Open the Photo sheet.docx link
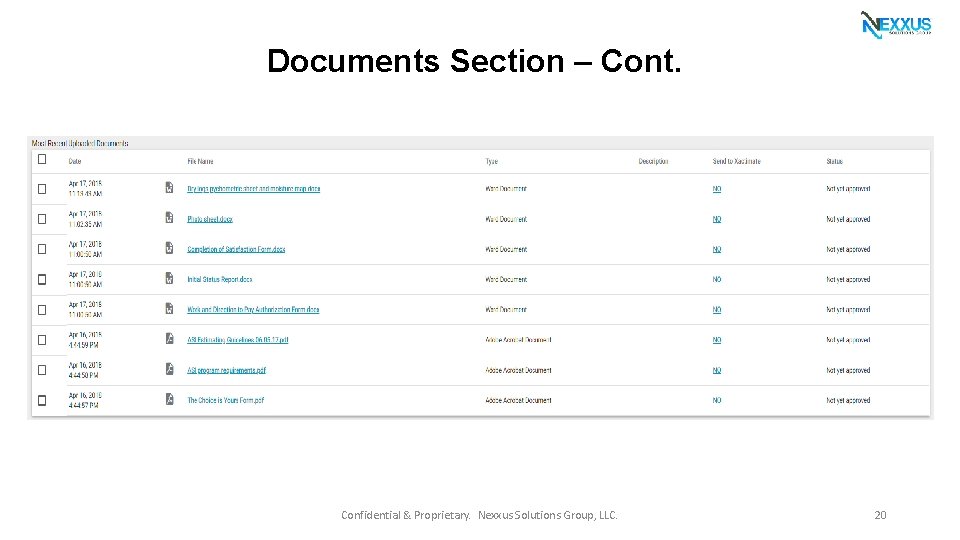Screen dimensions: 960x540 click(210, 219)
